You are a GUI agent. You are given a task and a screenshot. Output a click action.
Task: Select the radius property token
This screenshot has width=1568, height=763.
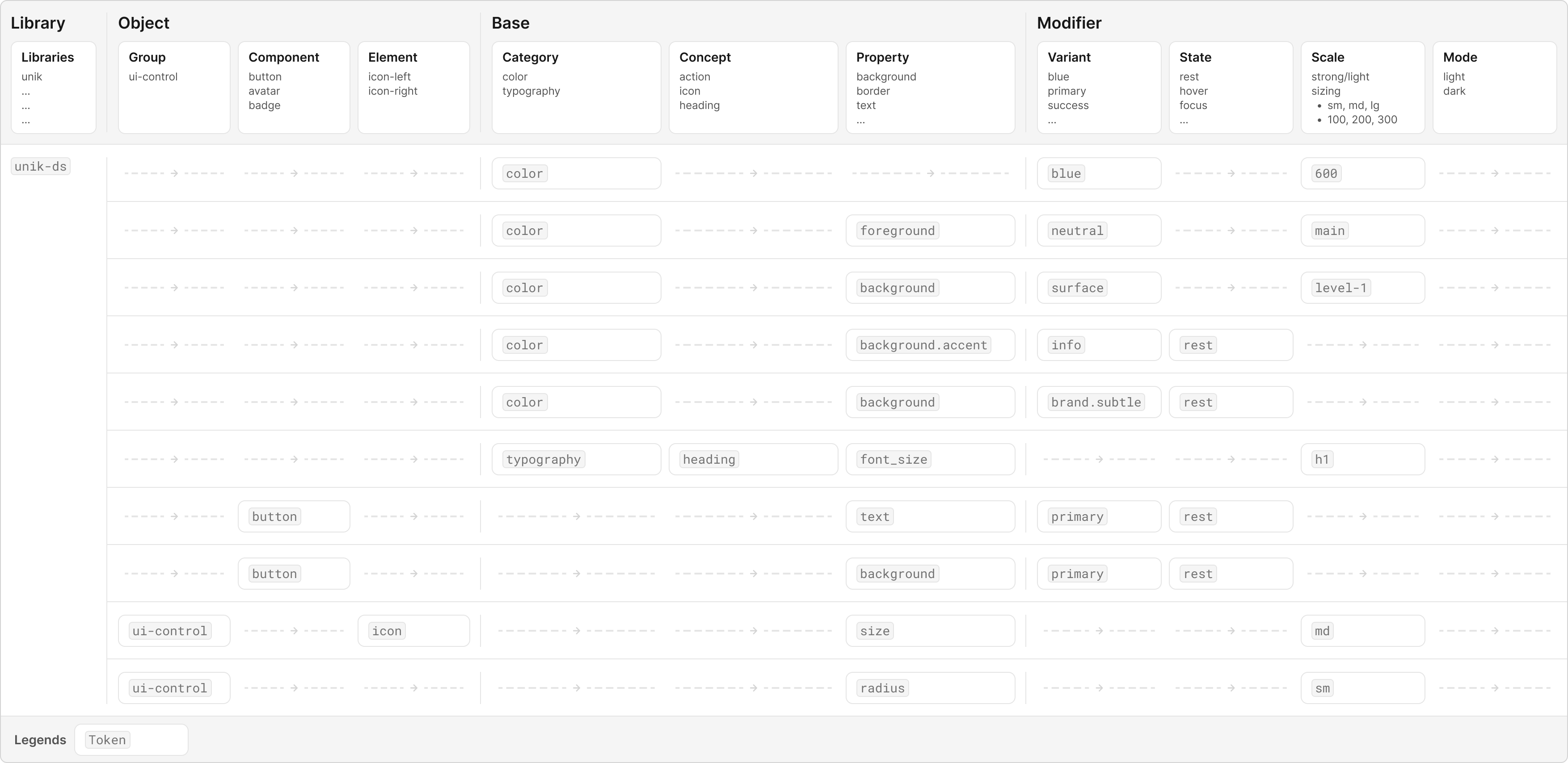click(x=882, y=688)
